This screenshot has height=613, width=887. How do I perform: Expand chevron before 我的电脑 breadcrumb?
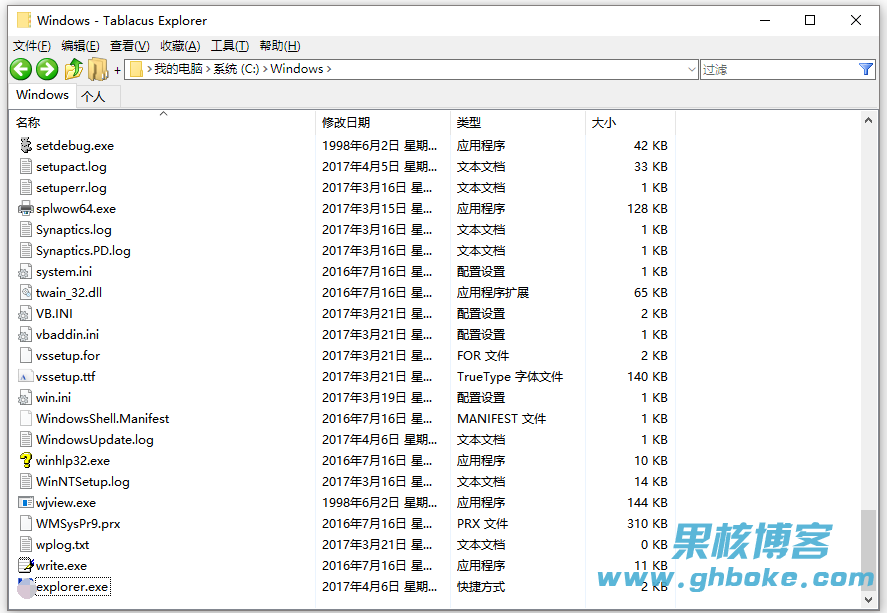[149, 69]
